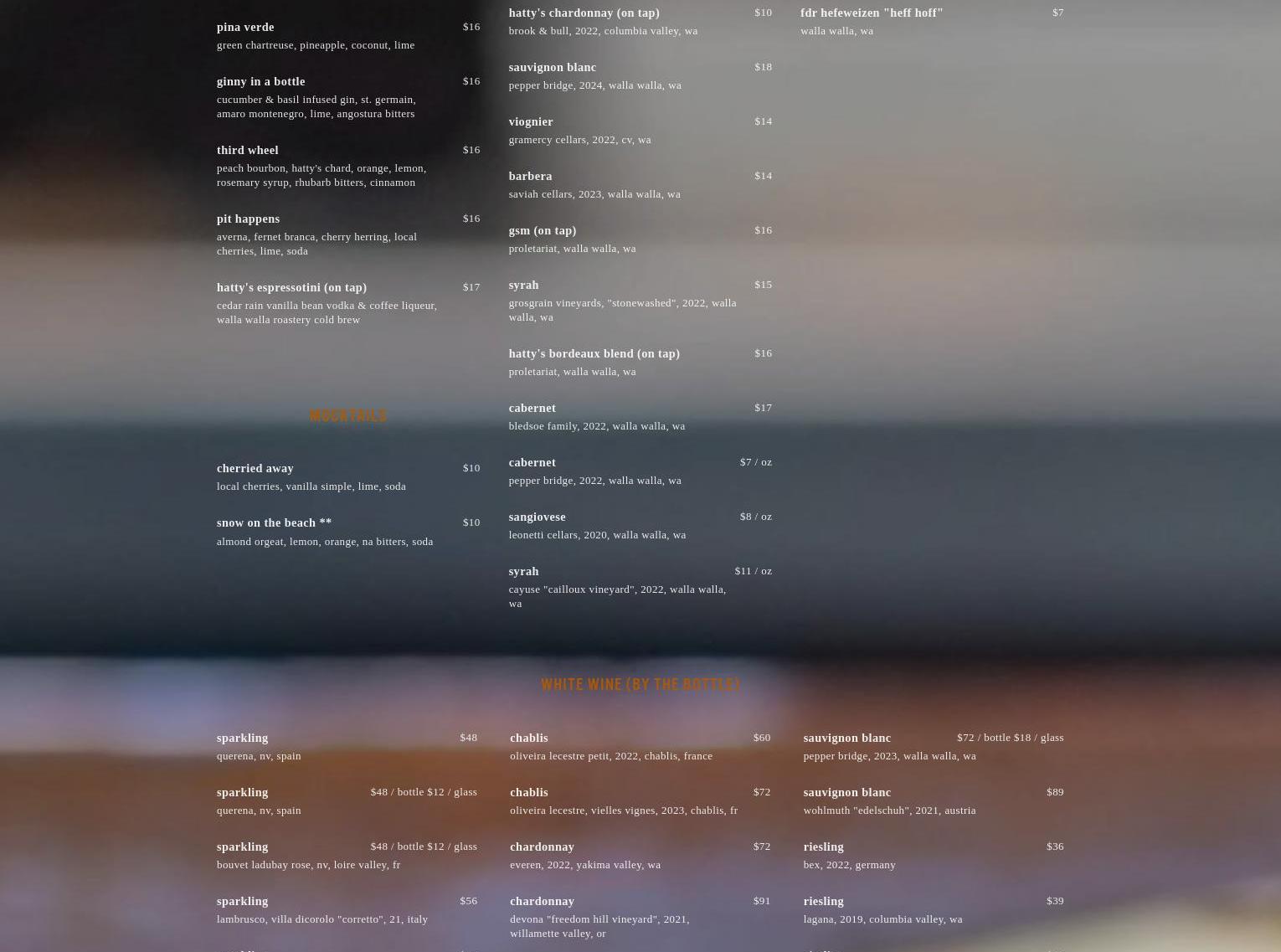Viewport: 1281px width, 952px height.
Task: Select "pepper bridge, 2022, walla walla, wa"
Action: (x=594, y=481)
